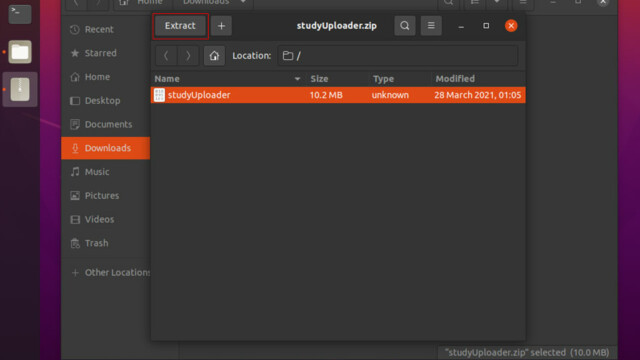
Task: Open search in the archive manager
Action: (404, 26)
